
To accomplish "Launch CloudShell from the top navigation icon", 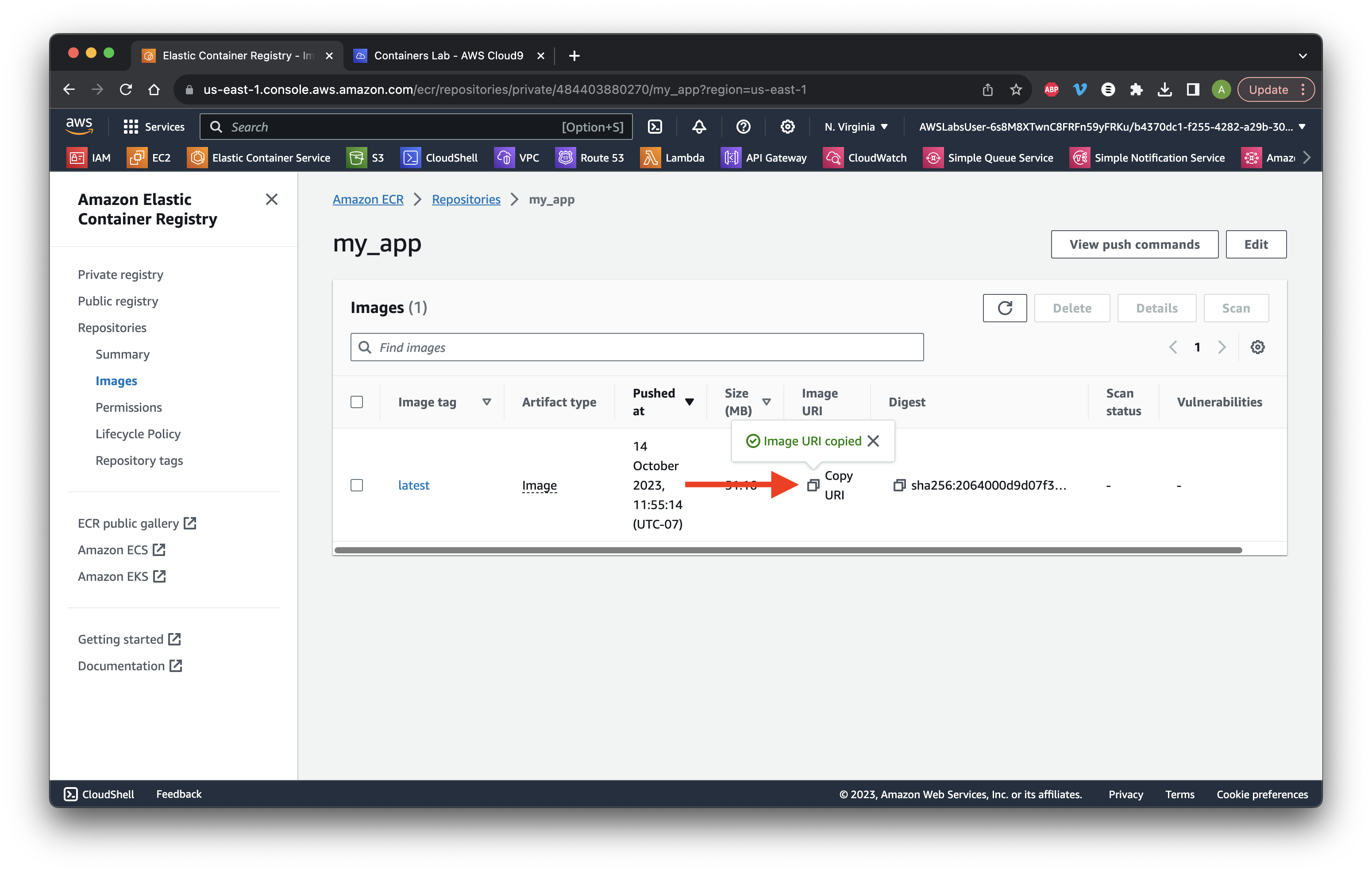I will 655,127.
